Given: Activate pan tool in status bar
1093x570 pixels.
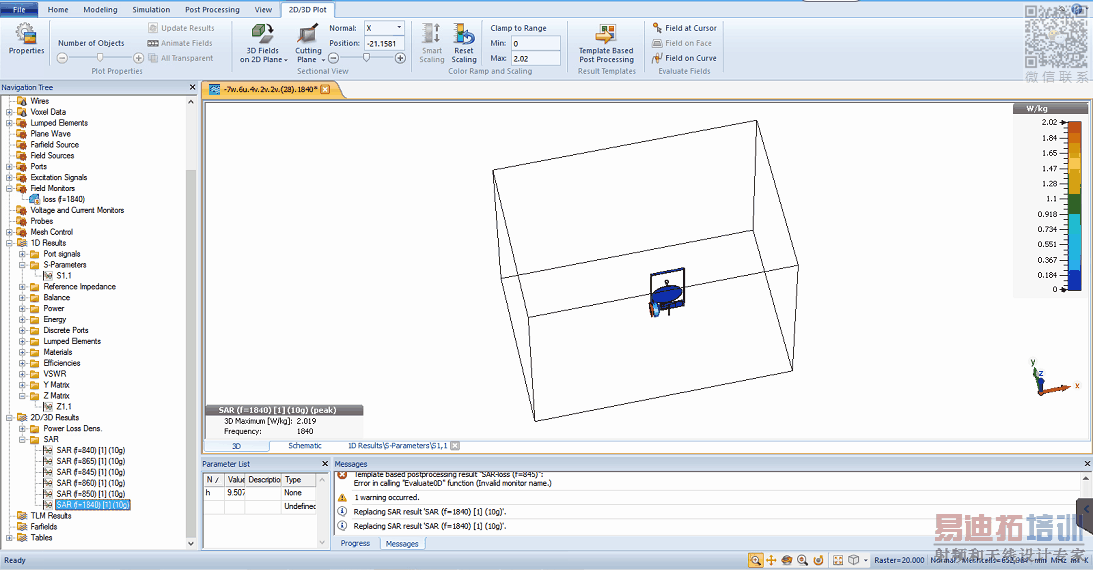Looking at the screenshot, I should coord(771,560).
